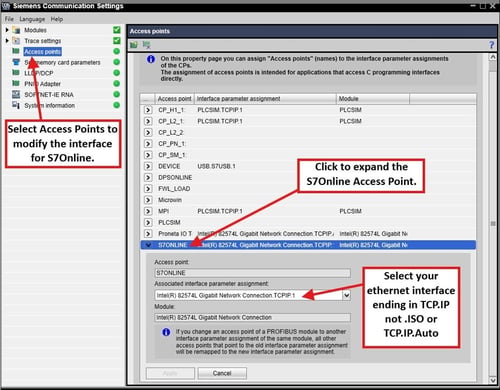Image resolution: width=500 pixels, height=390 pixels.
Task: Click the scroll-up arrow of the vertical scrollbar
Action: coord(493,57)
